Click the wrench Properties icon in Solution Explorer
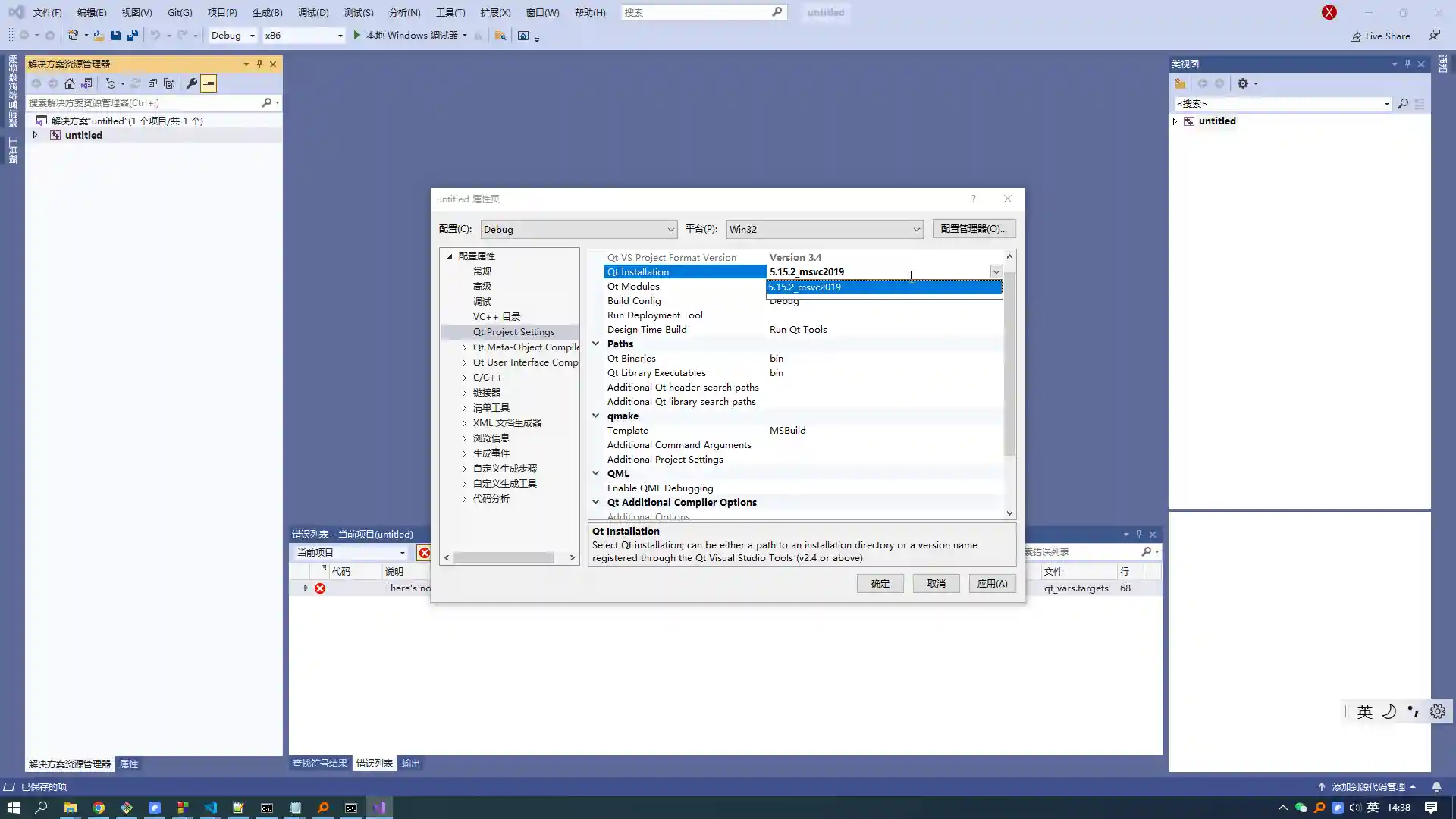Image resolution: width=1456 pixels, height=819 pixels. (192, 83)
